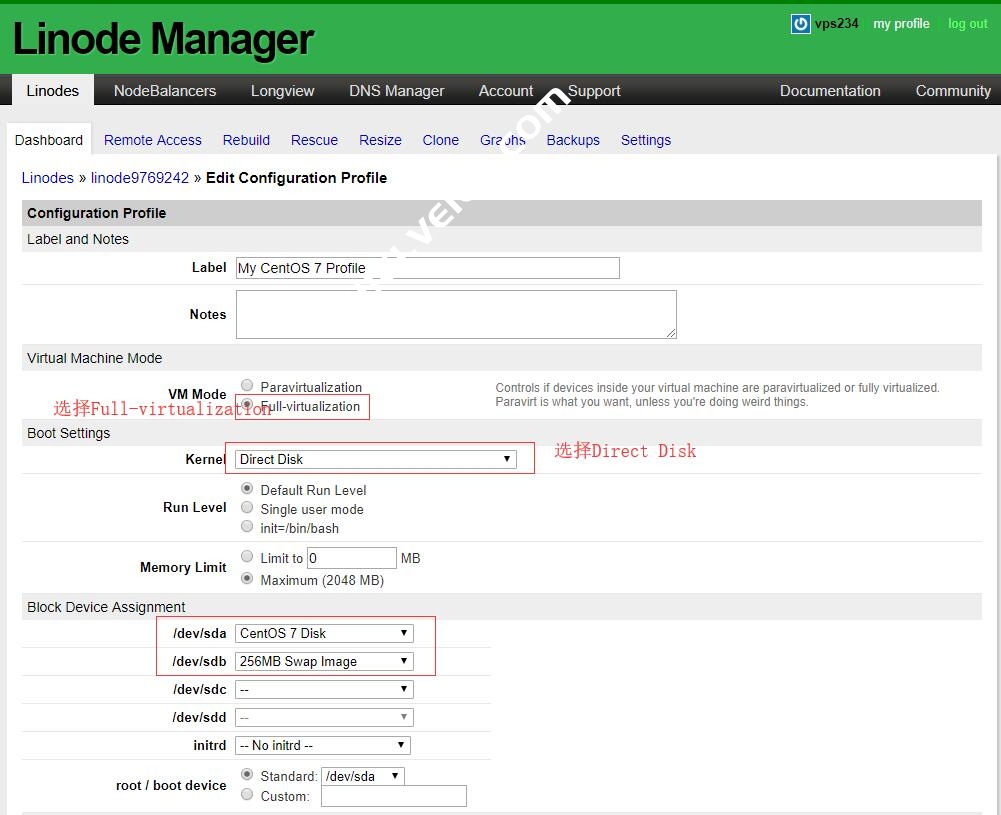
Task: Enable the Custom root boot device option
Action: (247, 794)
